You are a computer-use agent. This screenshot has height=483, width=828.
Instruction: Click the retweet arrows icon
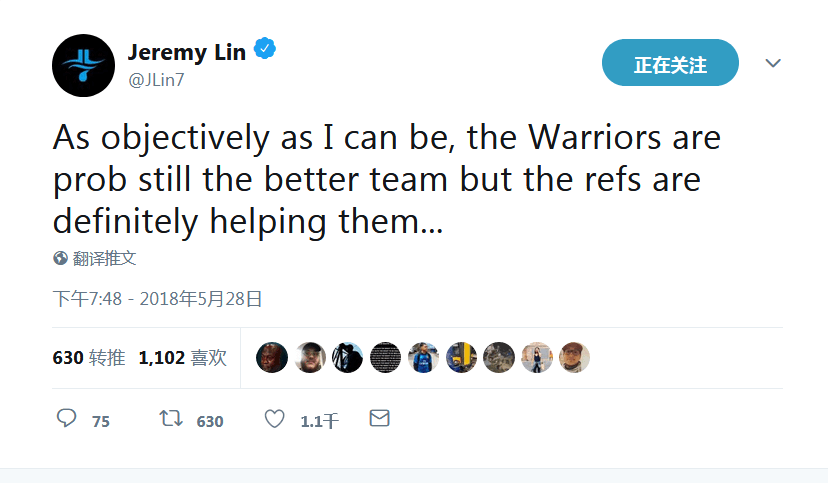[x=171, y=418]
